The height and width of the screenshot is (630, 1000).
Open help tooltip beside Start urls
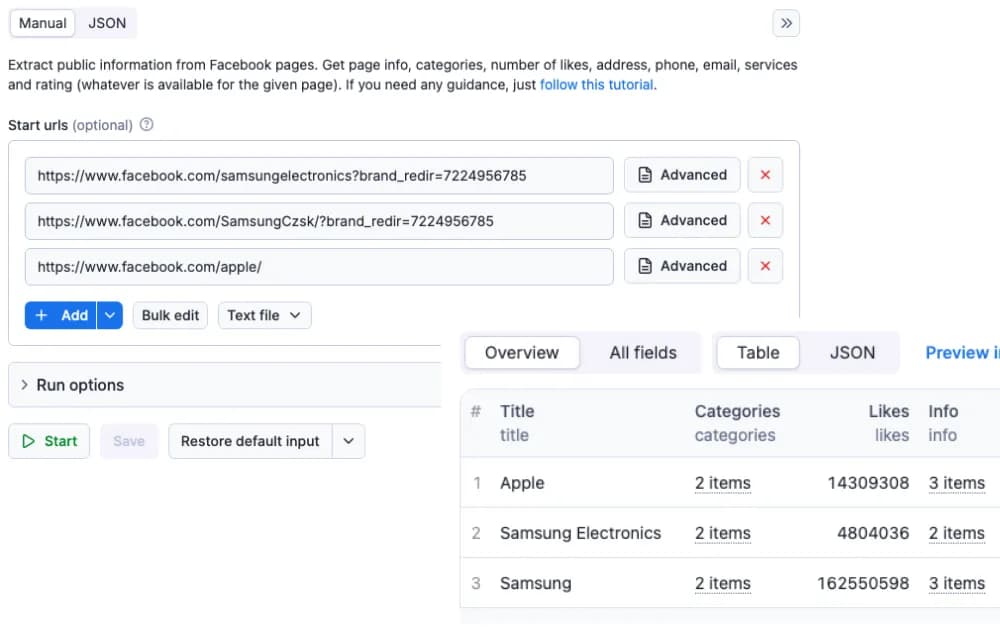tap(147, 124)
